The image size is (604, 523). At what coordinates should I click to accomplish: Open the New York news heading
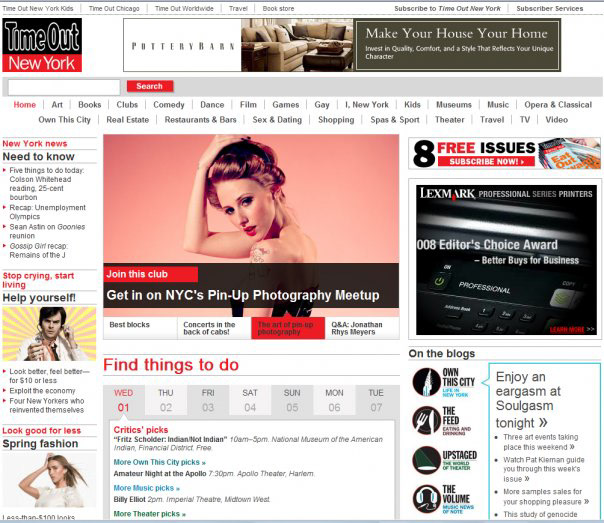35,144
